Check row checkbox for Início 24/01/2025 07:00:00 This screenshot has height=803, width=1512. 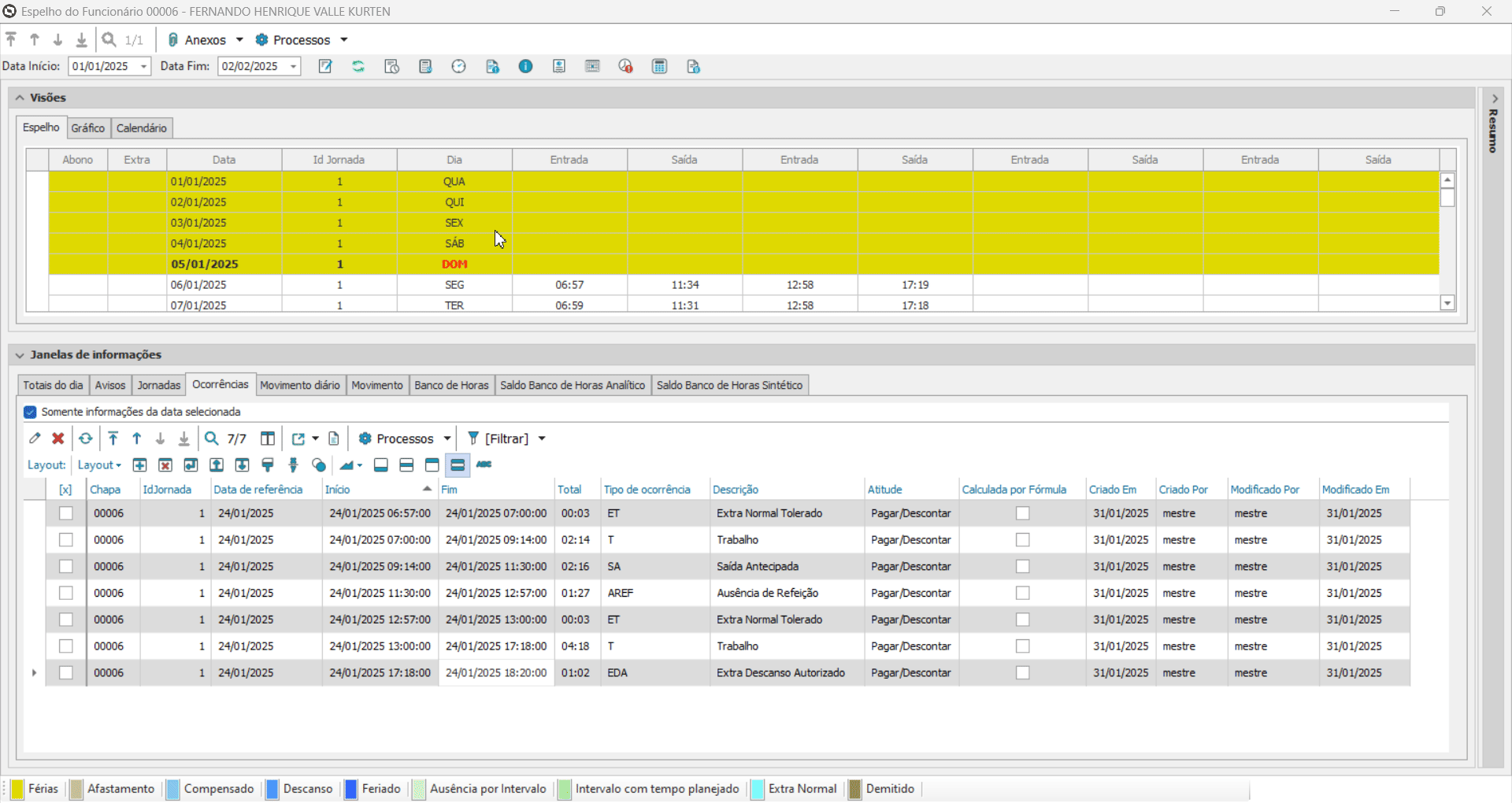[66, 540]
